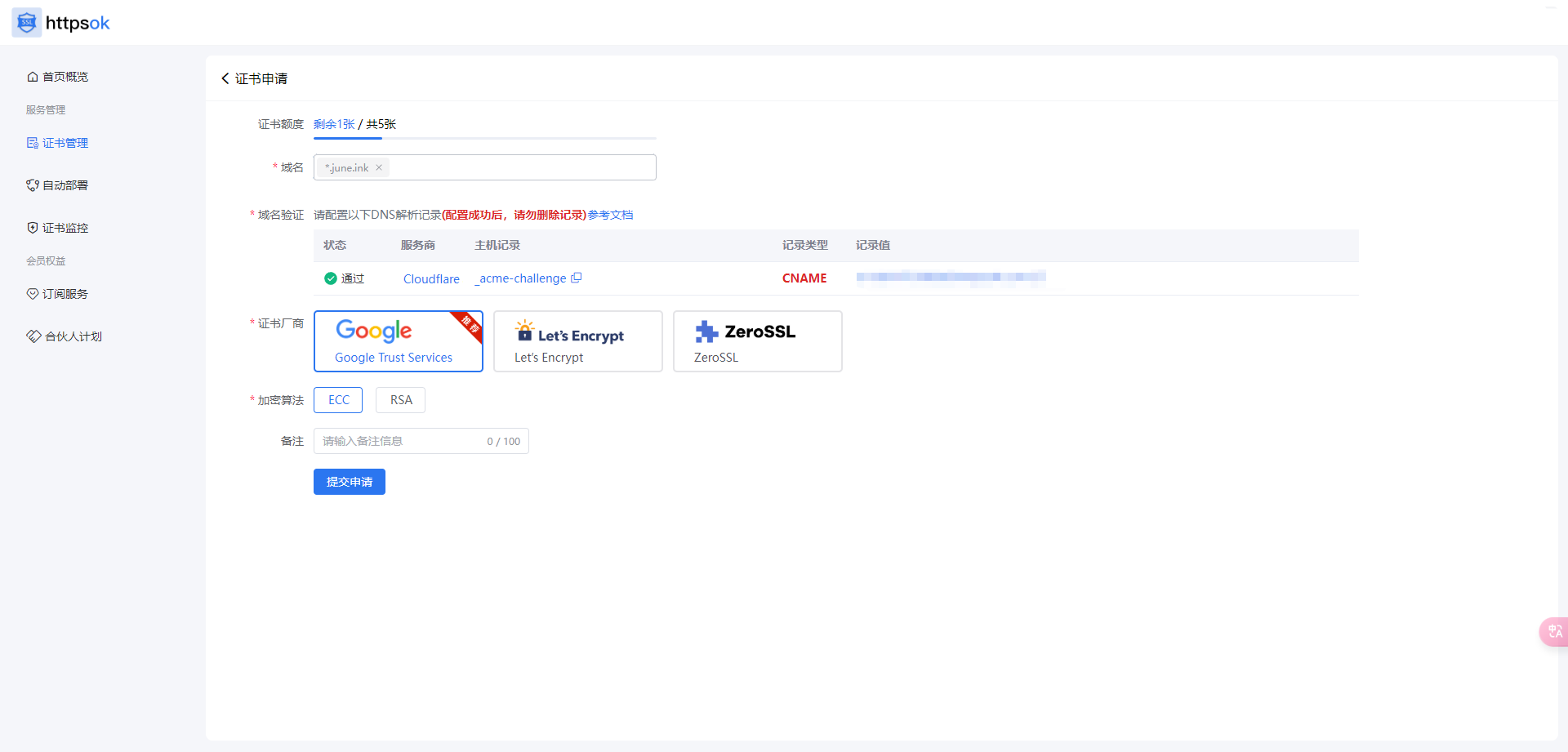Select ZeroSSL certificate vendor
This screenshot has height=752, width=1568.
pyautogui.click(x=758, y=341)
